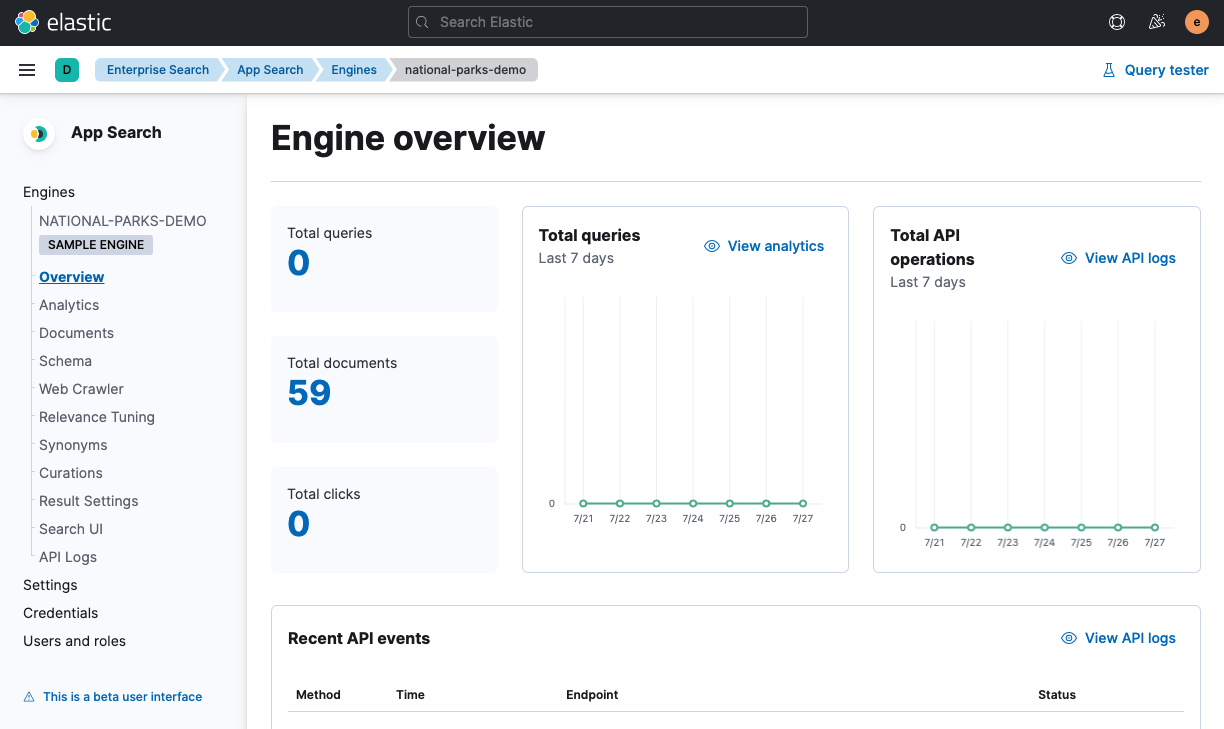Image resolution: width=1224 pixels, height=729 pixels.
Task: Open Documents in the sidebar
Action: pos(76,333)
